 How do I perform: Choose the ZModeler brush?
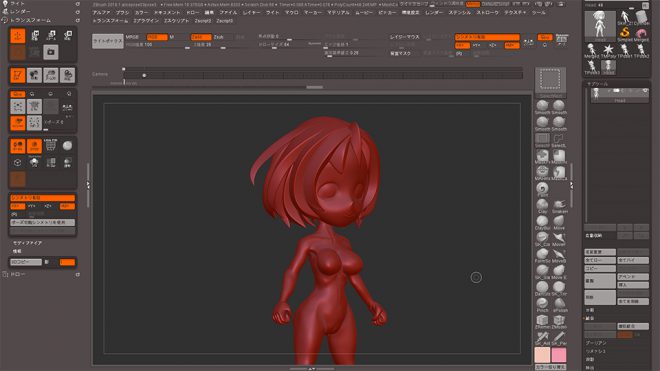(559, 320)
